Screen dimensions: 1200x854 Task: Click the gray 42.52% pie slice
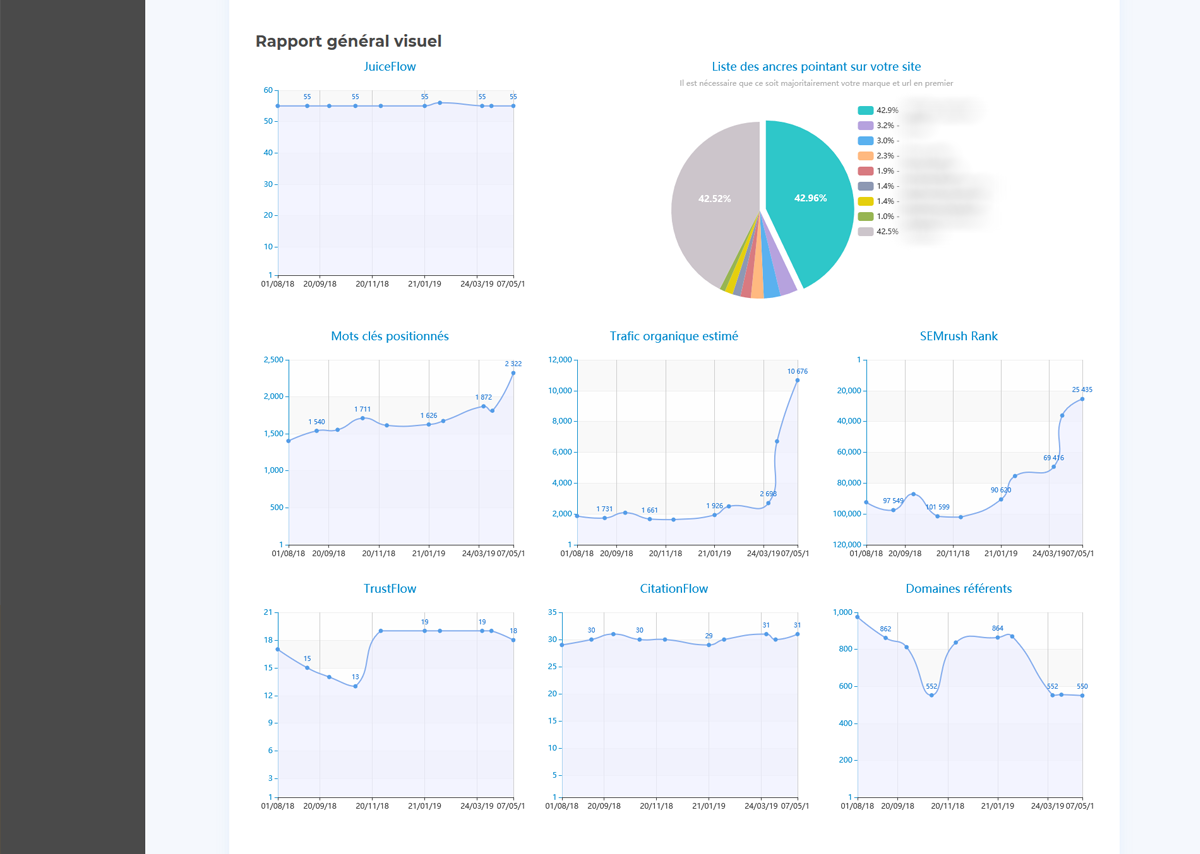point(714,198)
